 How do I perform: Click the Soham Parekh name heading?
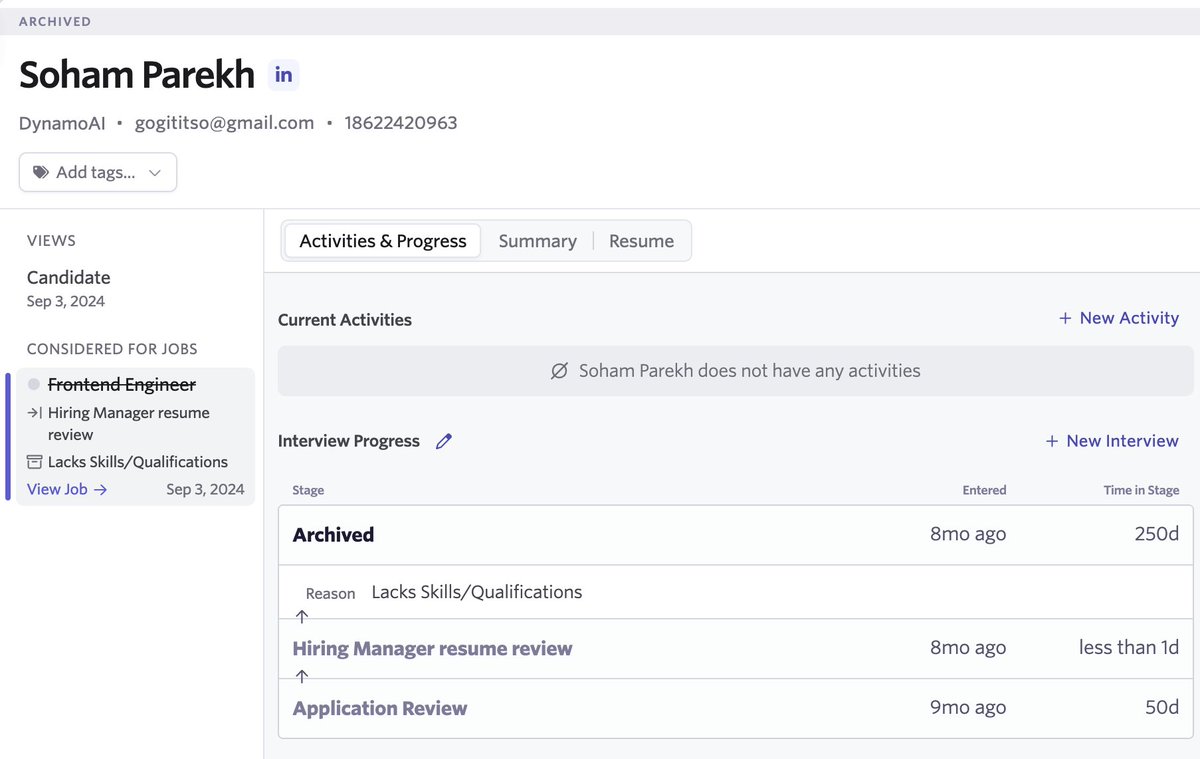pos(137,75)
